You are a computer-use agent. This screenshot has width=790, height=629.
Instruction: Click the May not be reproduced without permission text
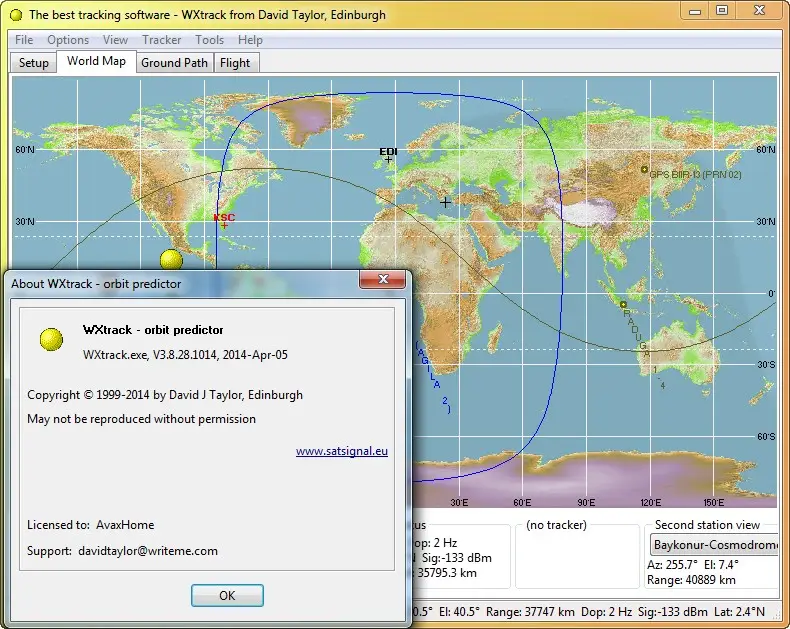click(x=142, y=419)
